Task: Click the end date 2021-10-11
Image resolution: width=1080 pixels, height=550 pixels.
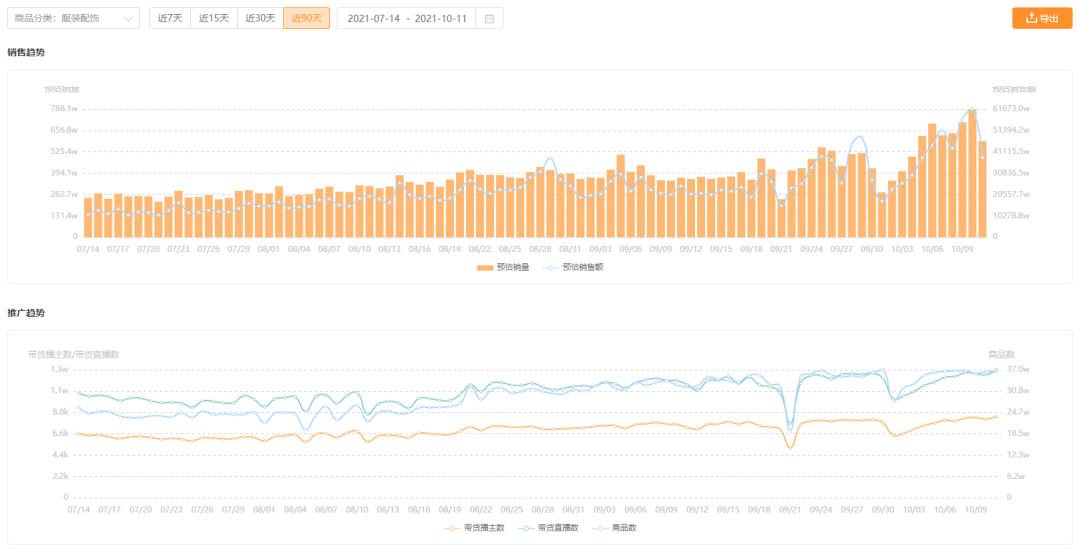Action: [x=441, y=19]
